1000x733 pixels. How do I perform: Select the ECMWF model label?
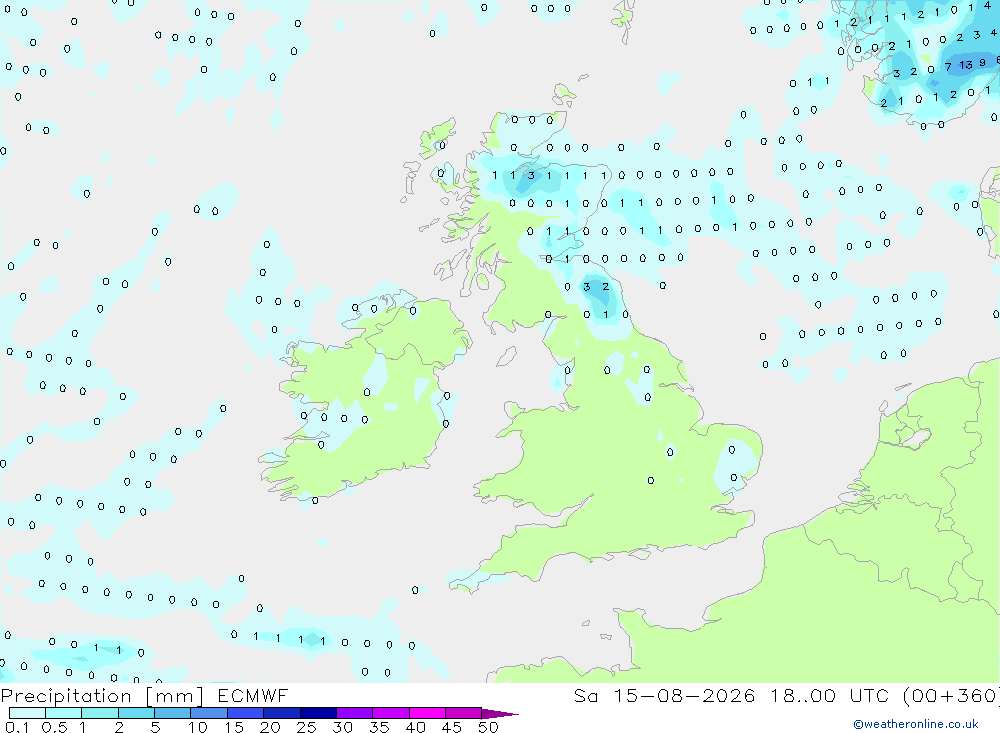click(x=253, y=696)
